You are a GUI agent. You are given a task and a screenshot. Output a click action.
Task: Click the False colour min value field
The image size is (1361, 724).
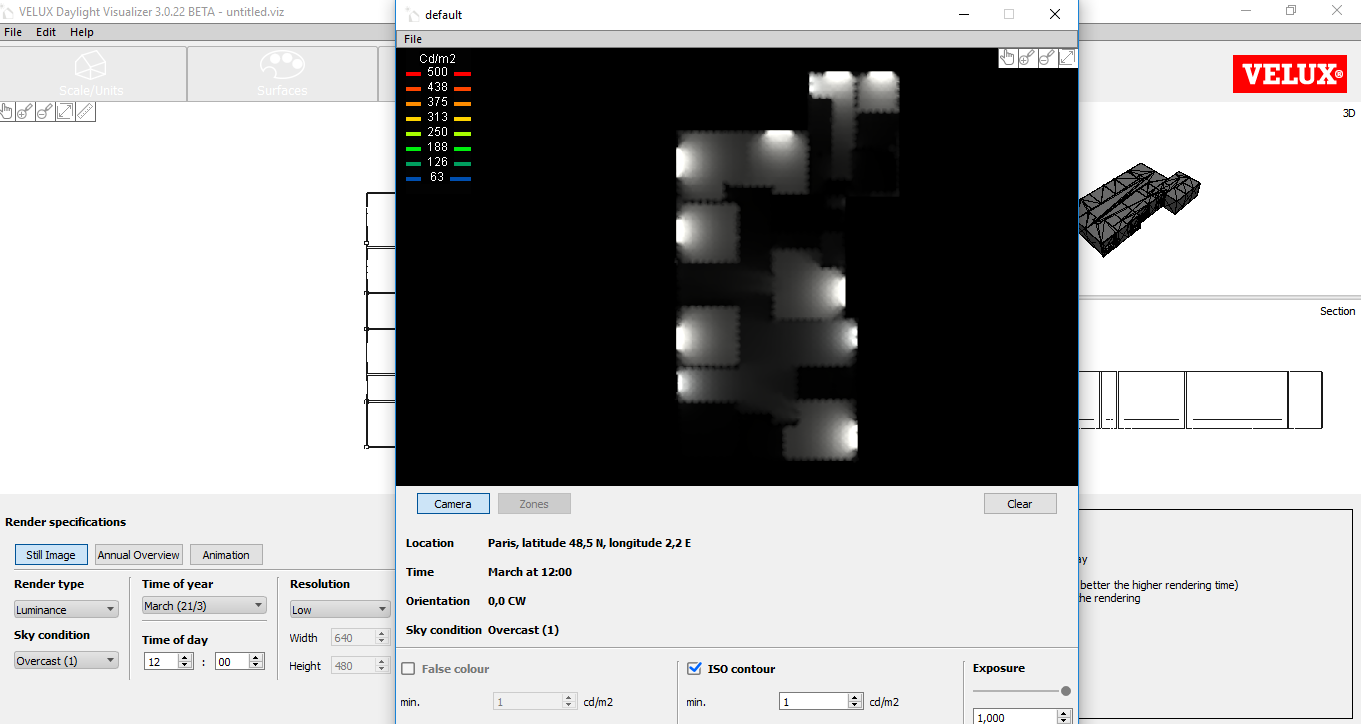click(528, 702)
